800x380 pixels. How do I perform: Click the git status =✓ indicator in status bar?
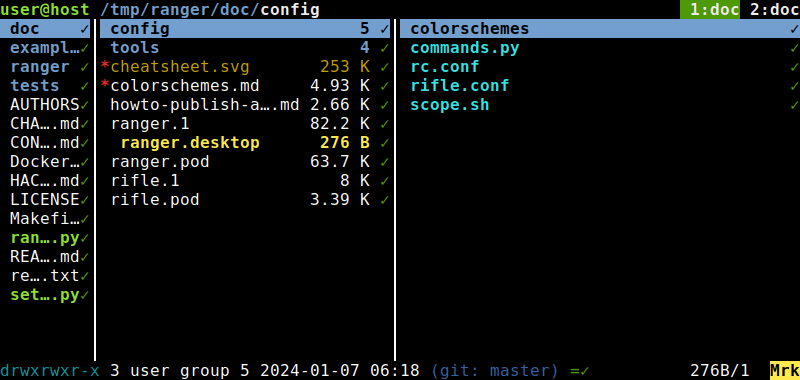(x=580, y=370)
